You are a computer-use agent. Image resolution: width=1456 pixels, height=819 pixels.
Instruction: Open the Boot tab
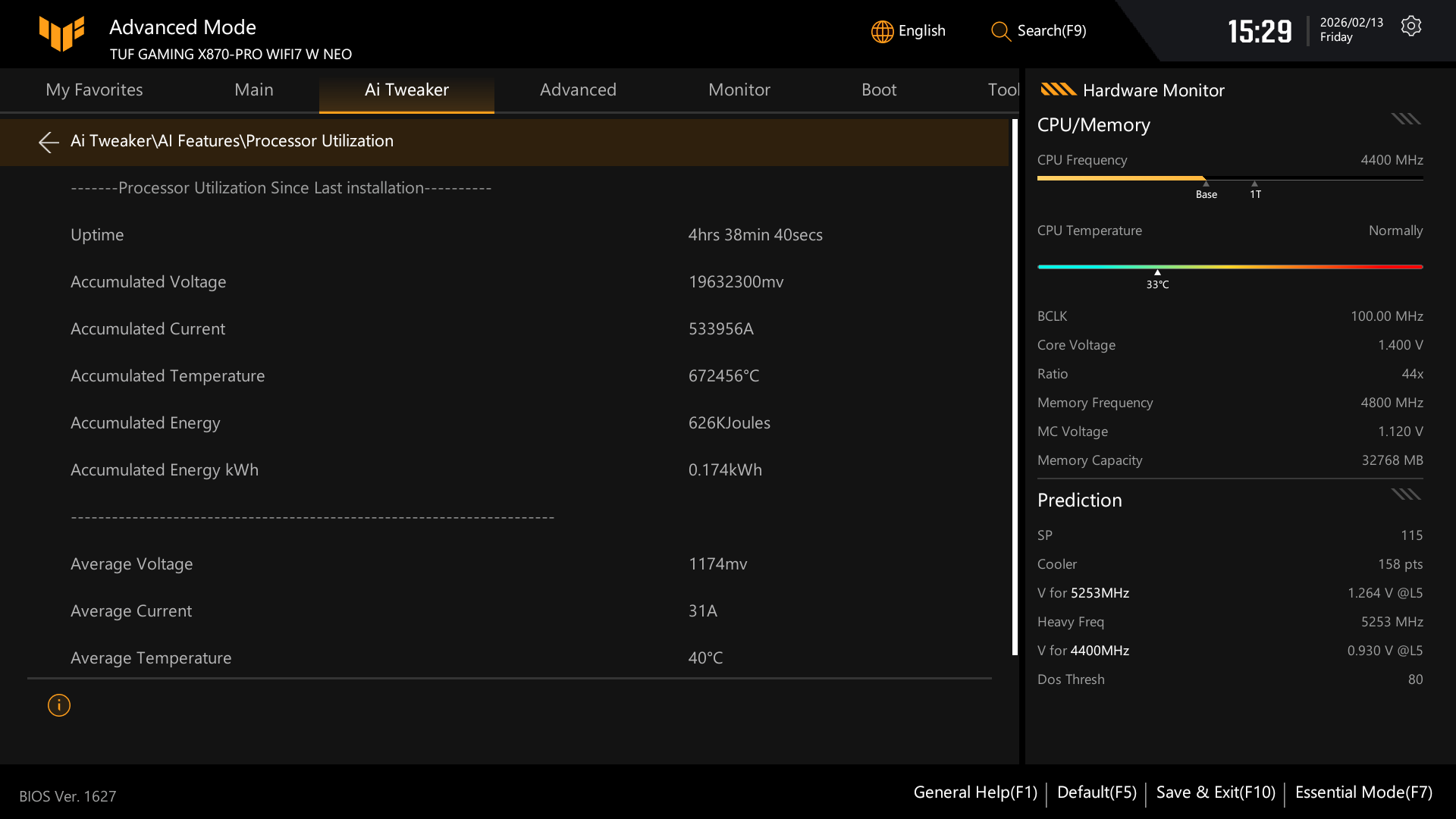coord(879,89)
